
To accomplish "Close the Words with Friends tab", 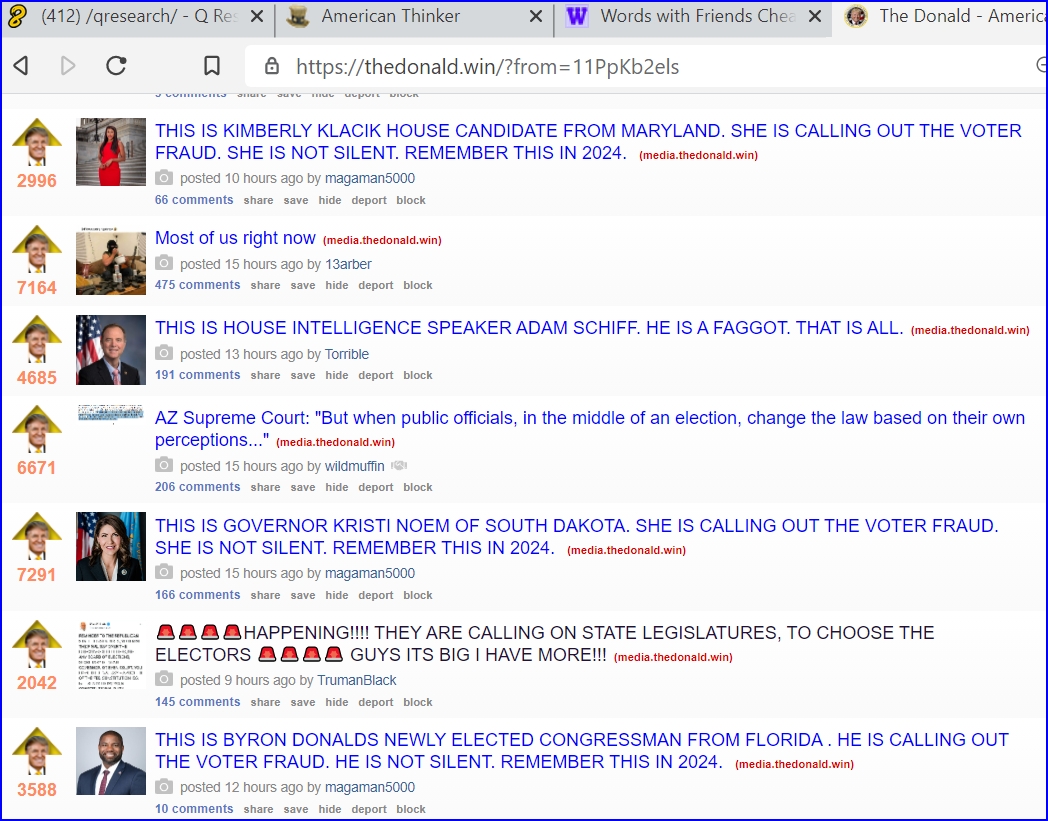I will pyautogui.click(x=815, y=17).
